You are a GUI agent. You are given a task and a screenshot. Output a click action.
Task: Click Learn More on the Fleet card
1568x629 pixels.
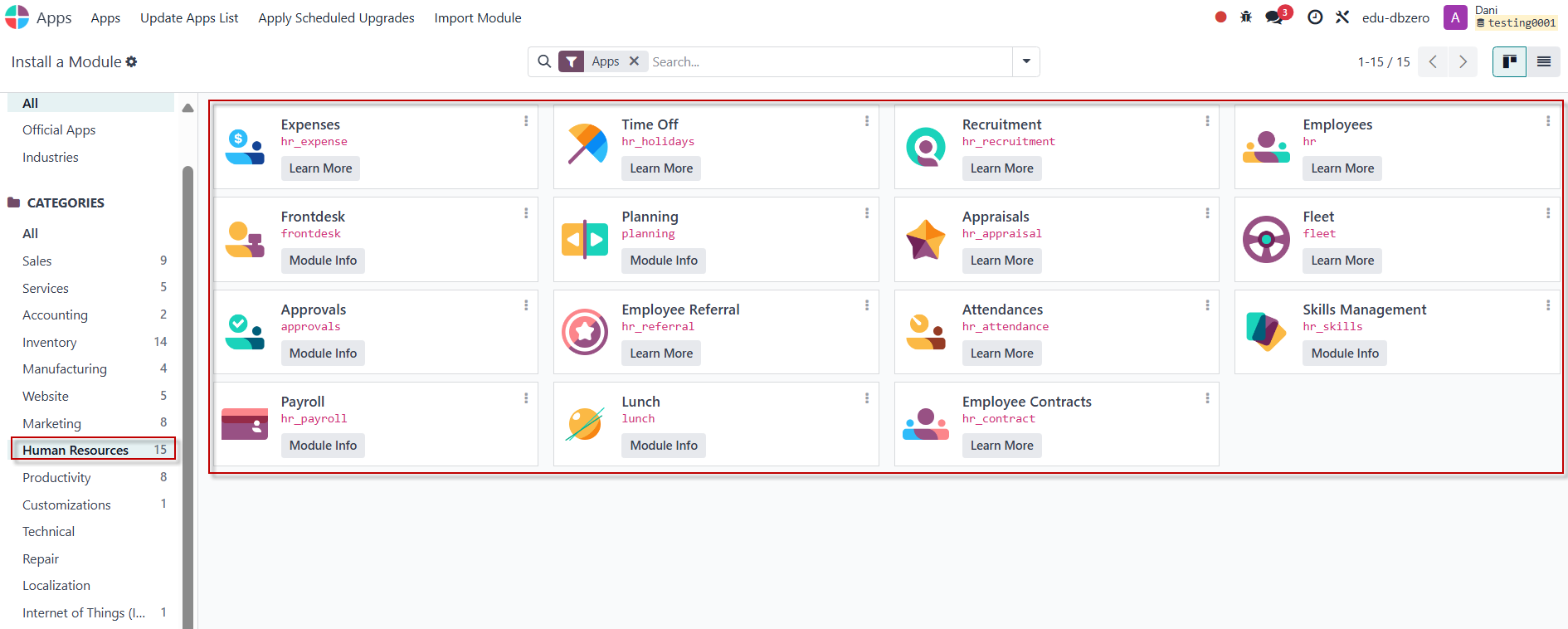pos(1342,261)
